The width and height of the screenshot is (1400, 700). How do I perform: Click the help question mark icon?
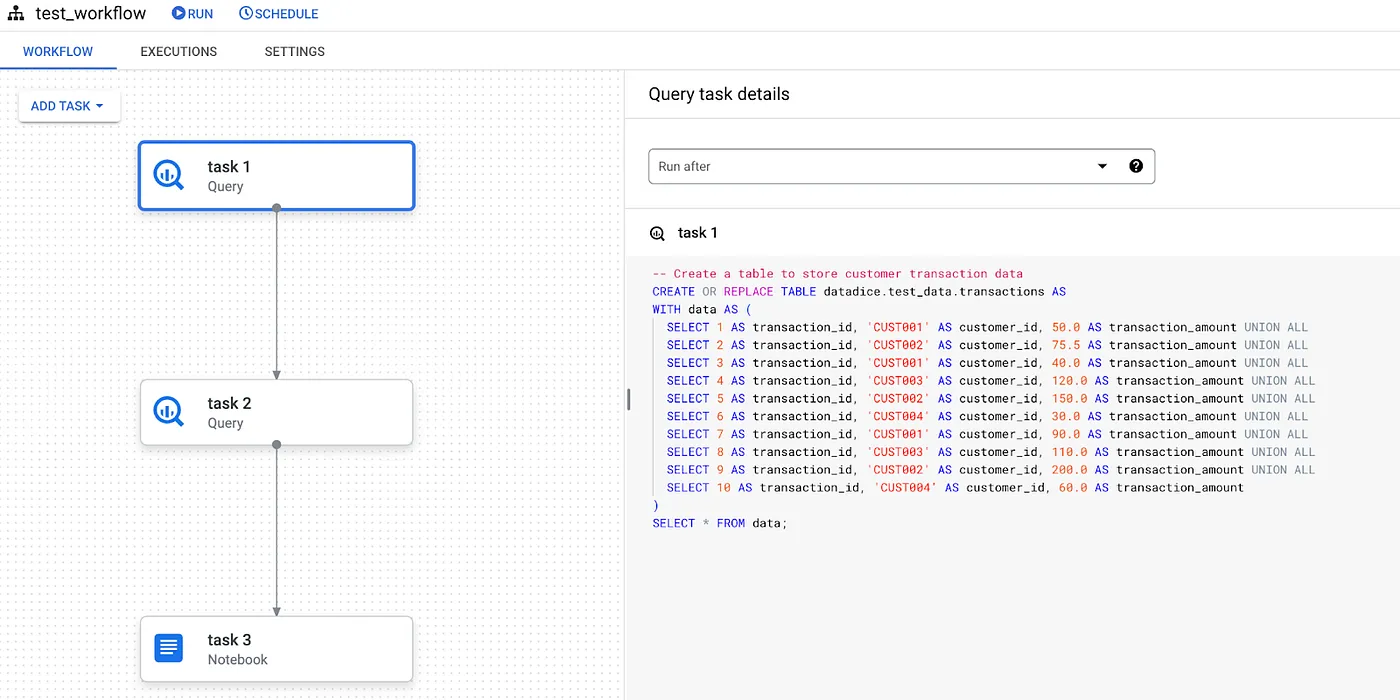[x=1136, y=166]
